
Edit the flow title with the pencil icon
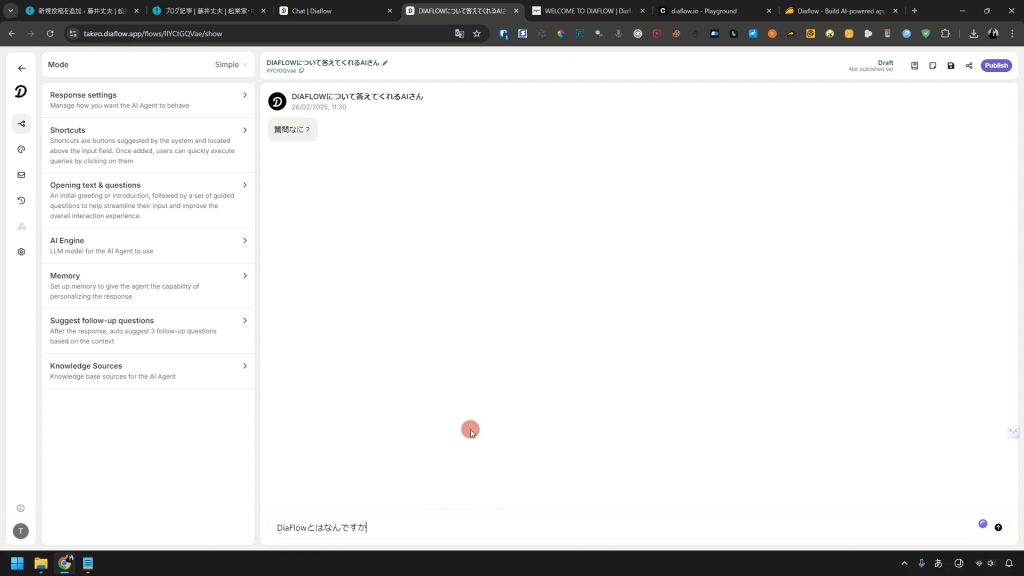click(385, 63)
